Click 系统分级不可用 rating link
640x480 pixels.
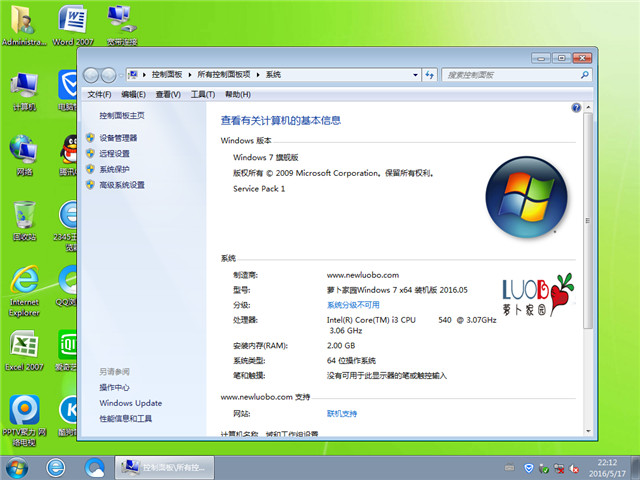[x=353, y=305]
